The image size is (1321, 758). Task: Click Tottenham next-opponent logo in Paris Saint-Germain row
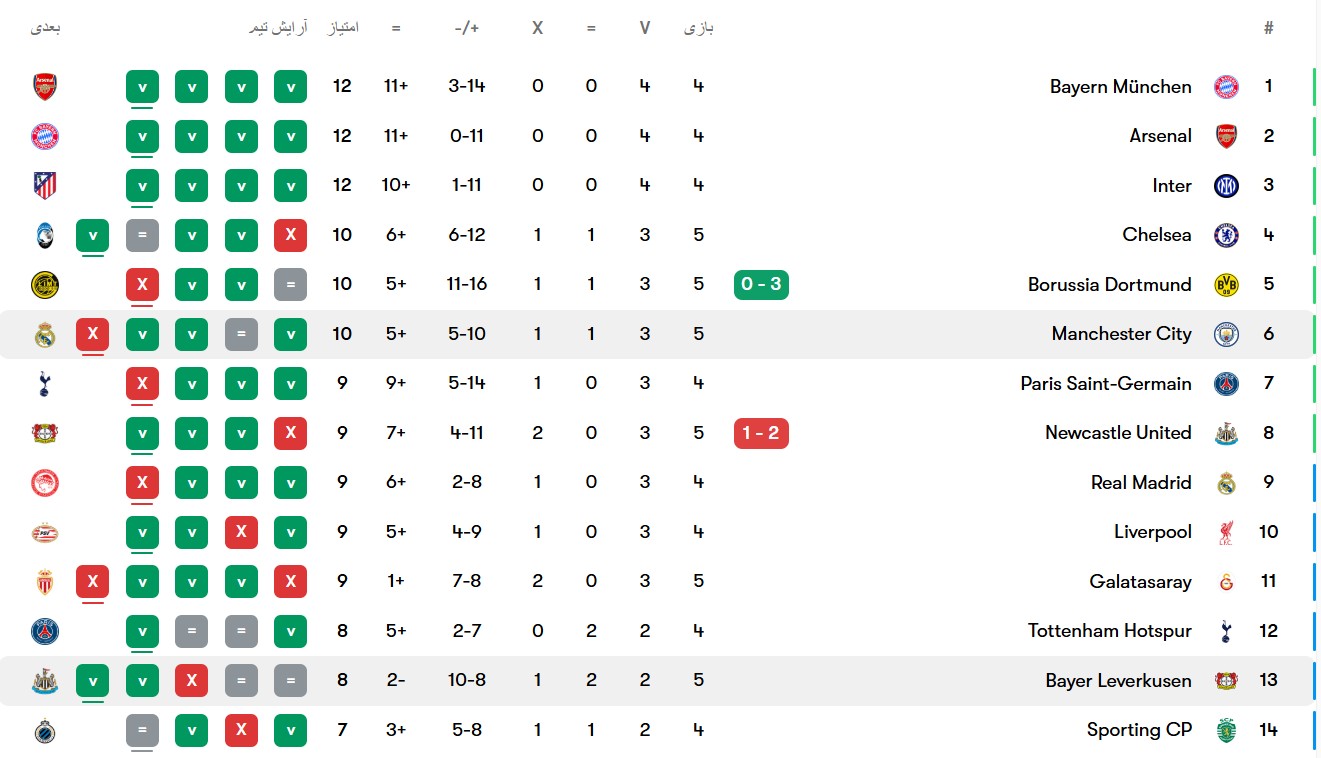click(45, 384)
